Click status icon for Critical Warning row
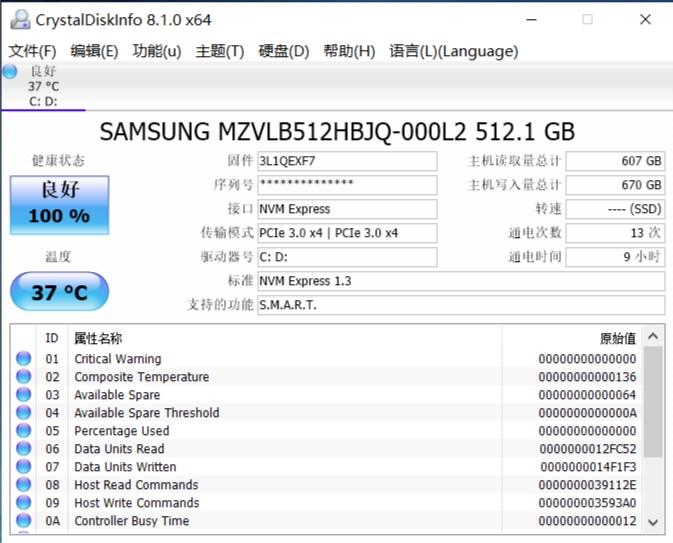Image resolution: width=673 pixels, height=543 pixels. [24, 358]
